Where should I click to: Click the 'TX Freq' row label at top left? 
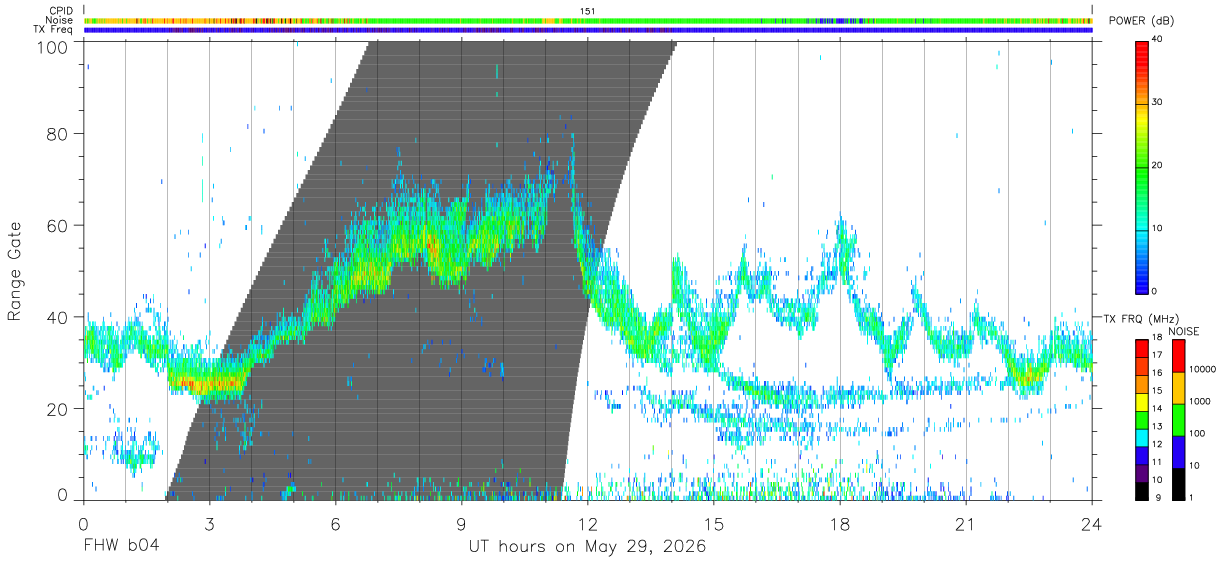[x=54, y=30]
